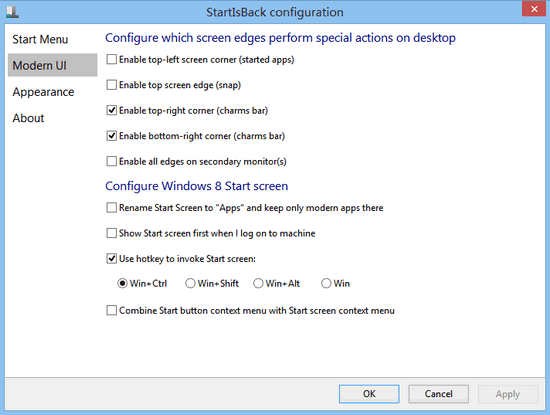
Task: Click the Cancel button
Action: (438, 394)
